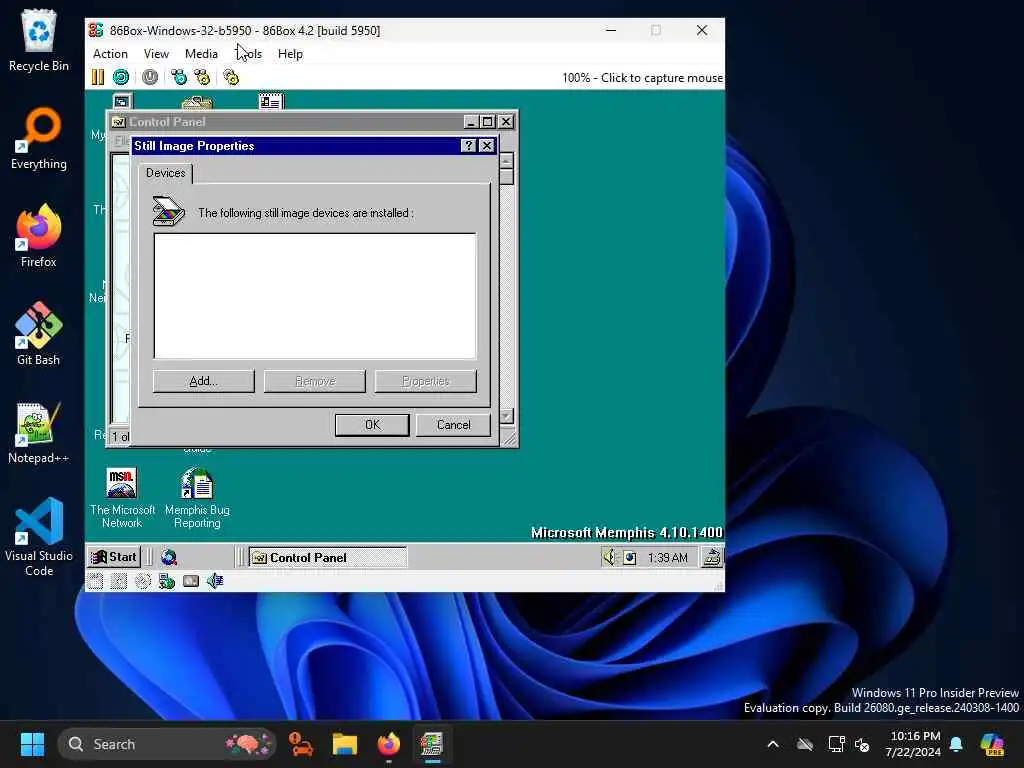Click the CD-ROM status bar icon
This screenshot has width=1024, height=768.
[142, 581]
